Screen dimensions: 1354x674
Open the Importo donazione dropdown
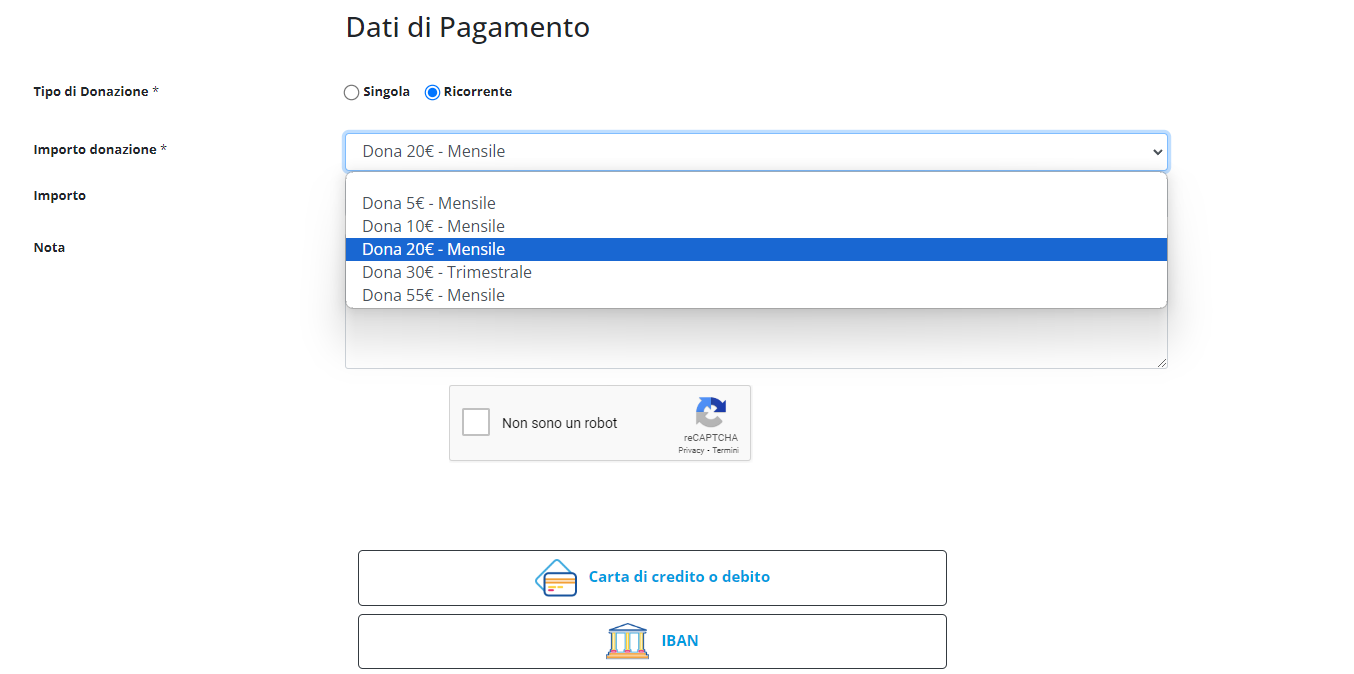[x=755, y=151]
